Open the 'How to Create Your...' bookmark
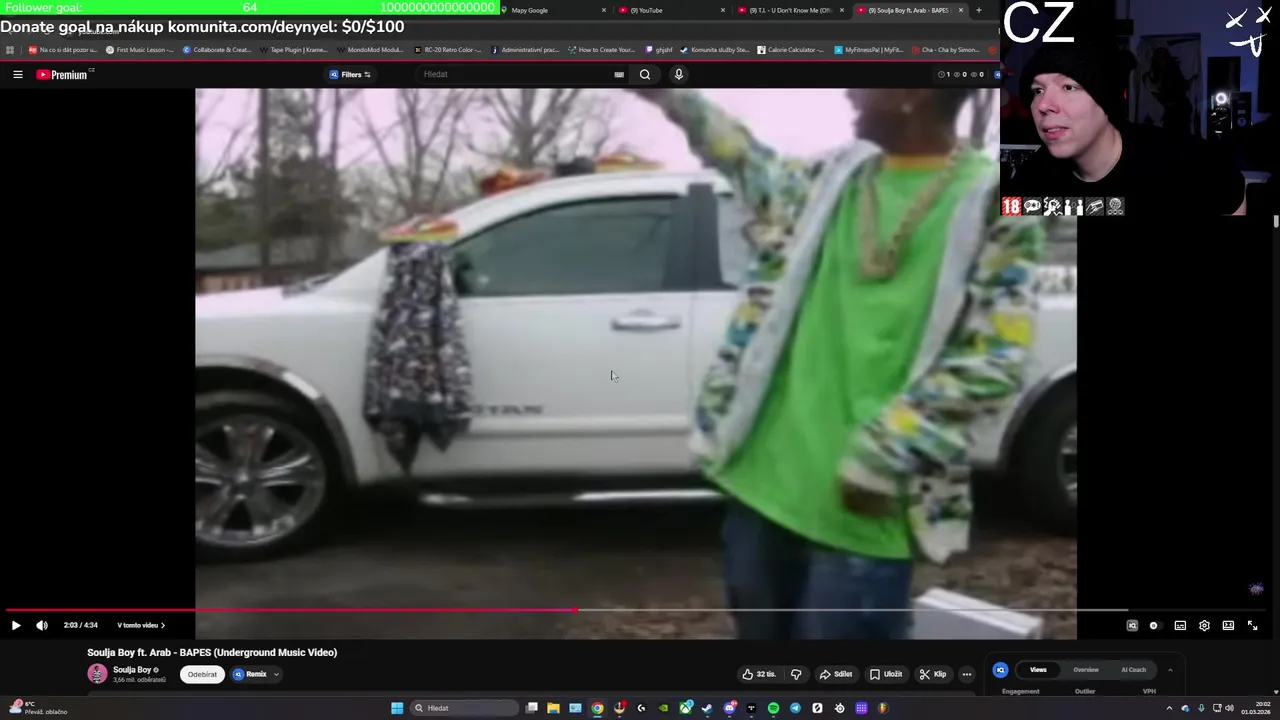The image size is (1280, 720). pos(600,49)
